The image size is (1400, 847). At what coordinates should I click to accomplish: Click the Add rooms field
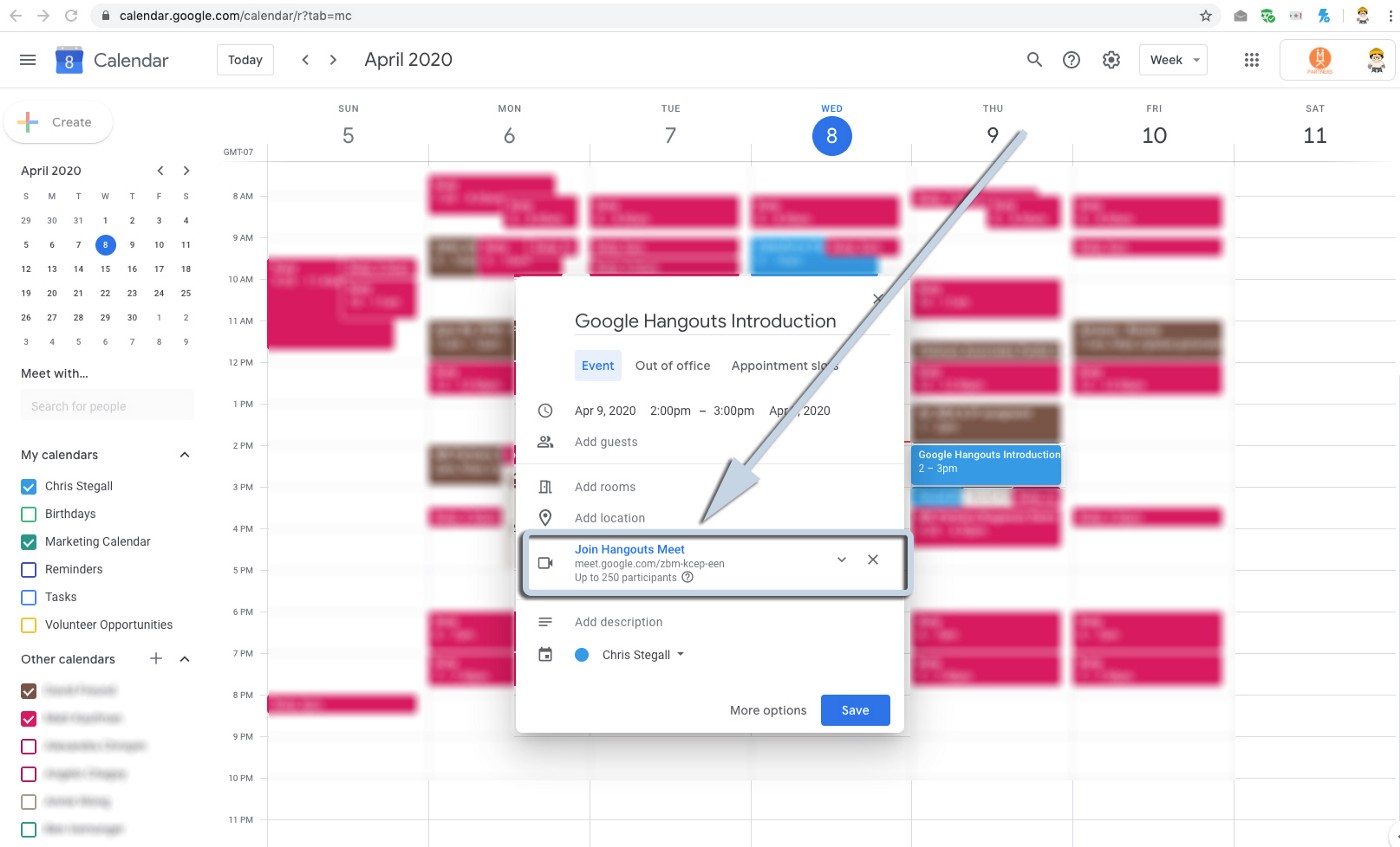coord(605,487)
